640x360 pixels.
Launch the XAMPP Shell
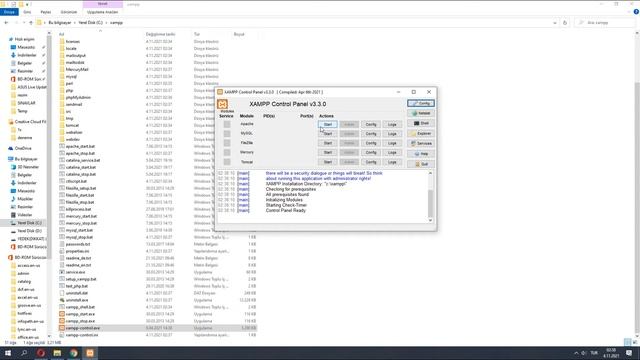tap(421, 123)
